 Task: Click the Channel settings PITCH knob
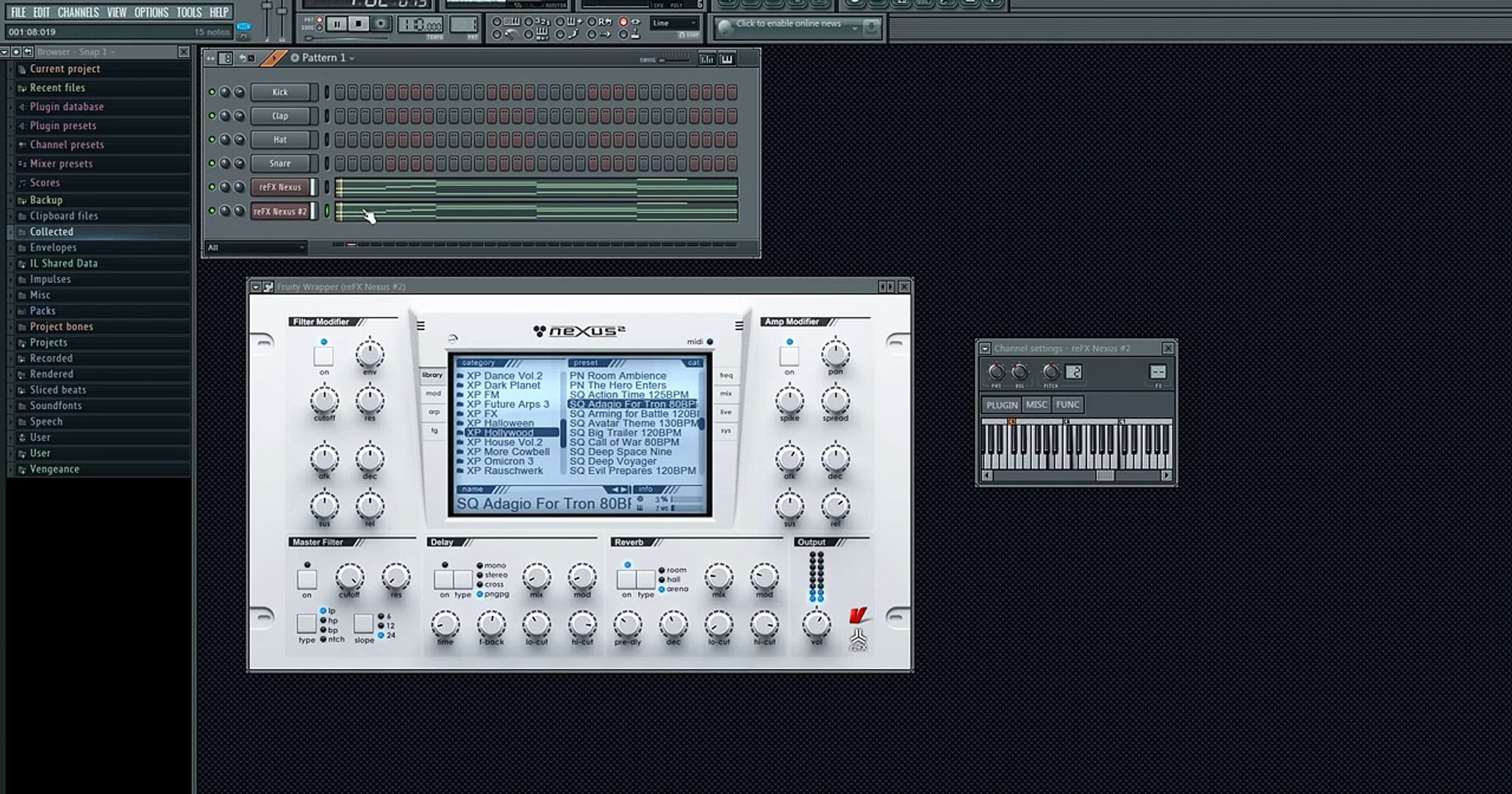1051,371
